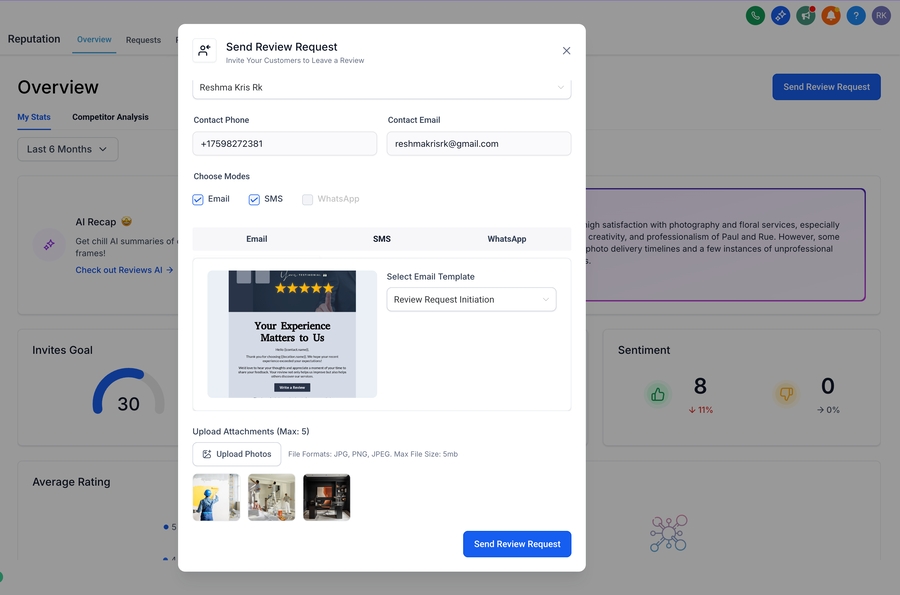This screenshot has height=595, width=900.
Task: Uncheck the SMS mode checkbox
Action: 254,199
